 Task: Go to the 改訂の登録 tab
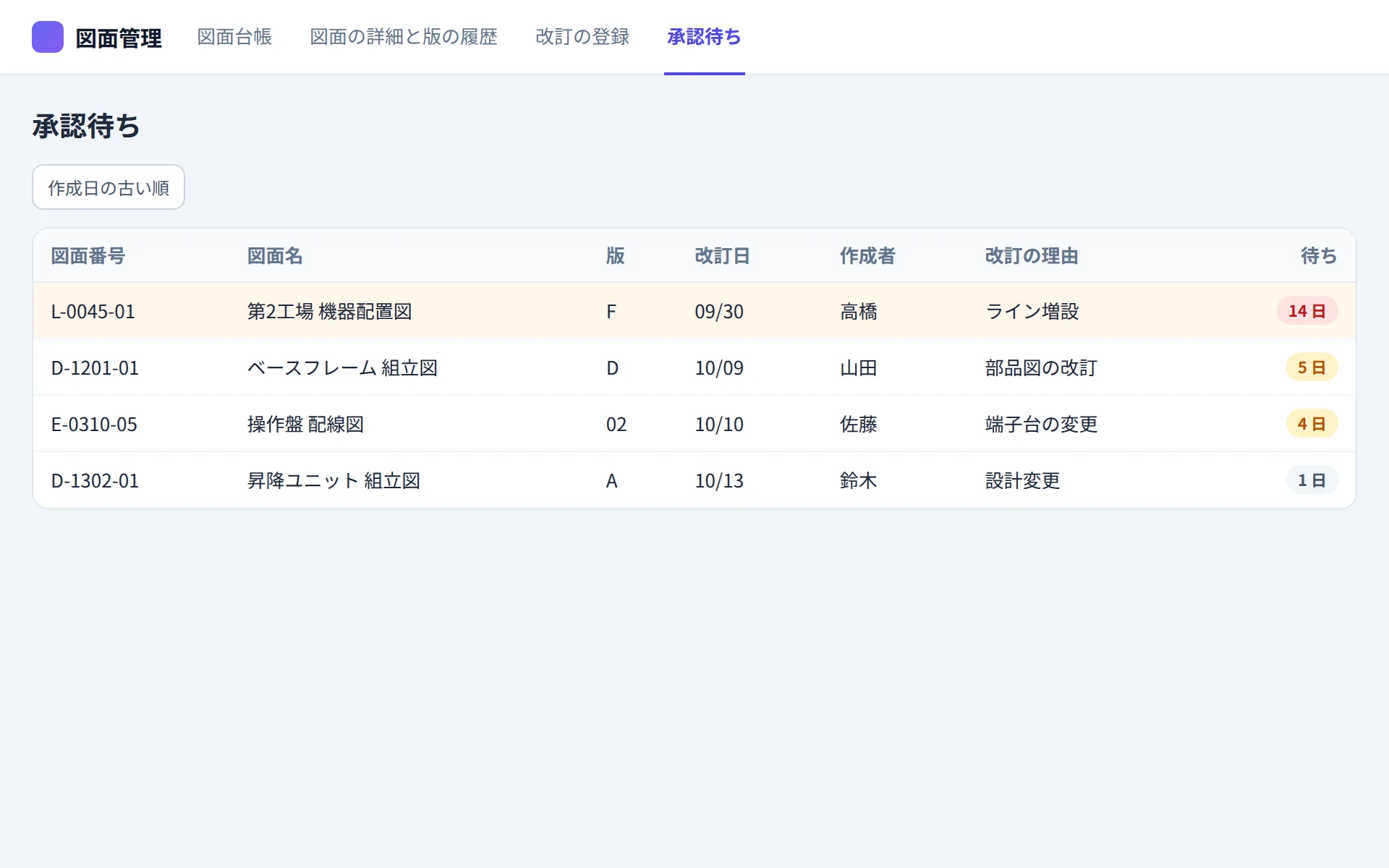pyautogui.click(x=582, y=37)
